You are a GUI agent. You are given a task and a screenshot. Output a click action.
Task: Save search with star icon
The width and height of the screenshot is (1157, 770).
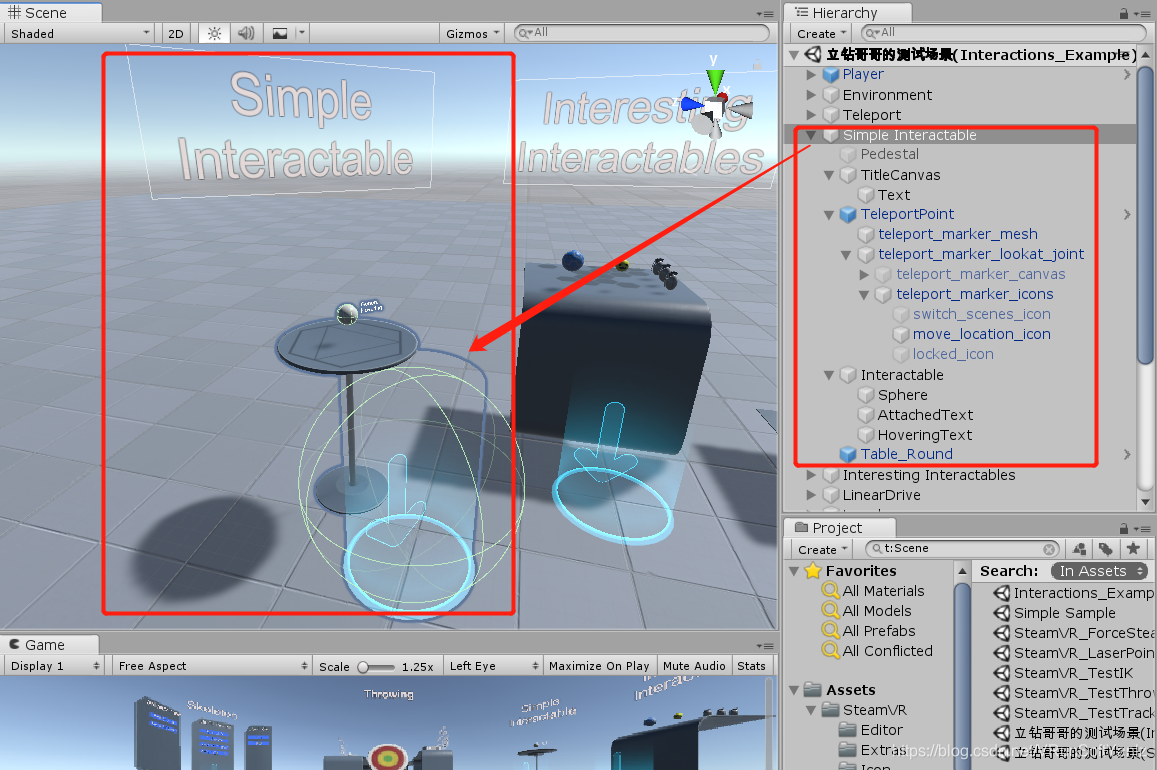coord(1133,549)
